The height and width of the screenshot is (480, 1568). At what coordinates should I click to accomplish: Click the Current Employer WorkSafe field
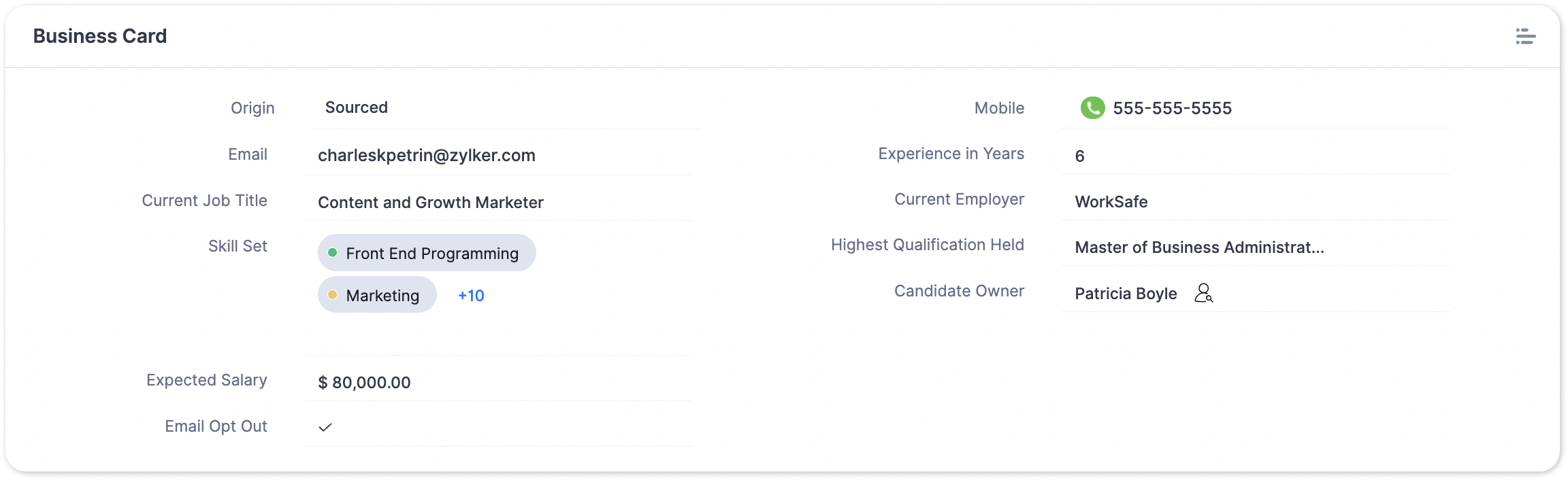[x=1111, y=202]
